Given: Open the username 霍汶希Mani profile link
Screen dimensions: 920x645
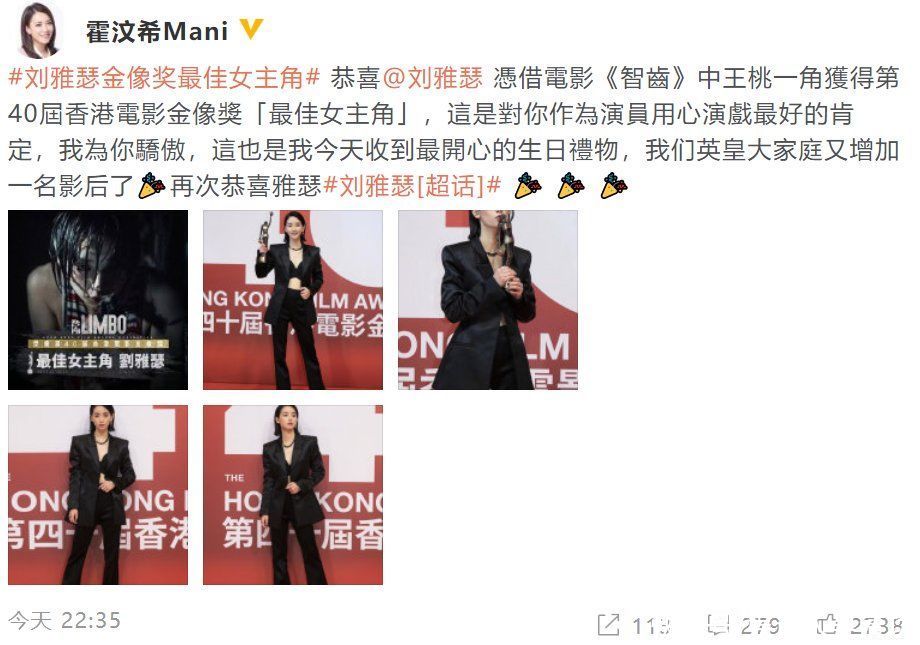Looking at the screenshot, I should pyautogui.click(x=157, y=31).
